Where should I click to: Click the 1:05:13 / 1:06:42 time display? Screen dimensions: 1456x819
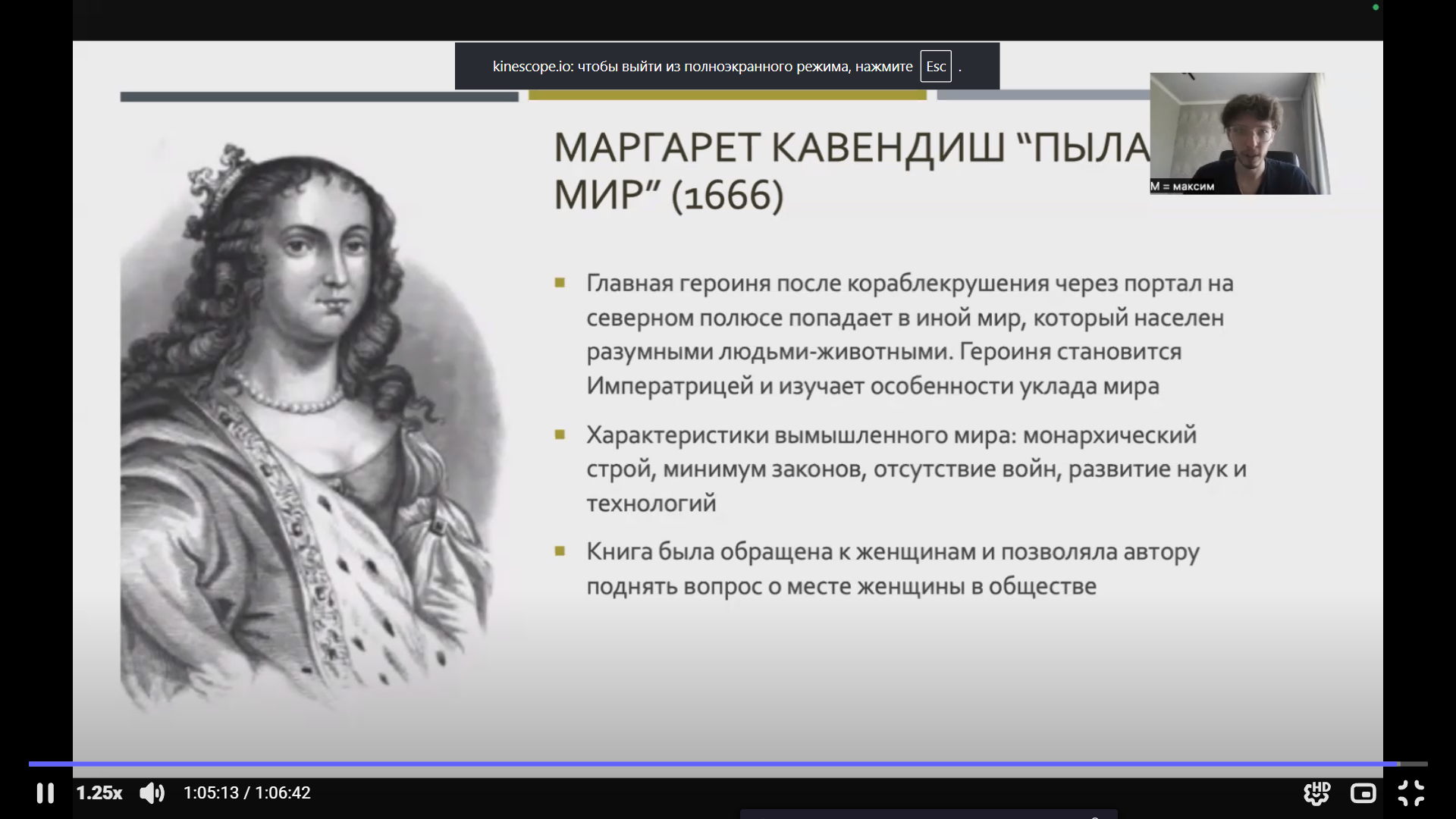[x=246, y=793]
